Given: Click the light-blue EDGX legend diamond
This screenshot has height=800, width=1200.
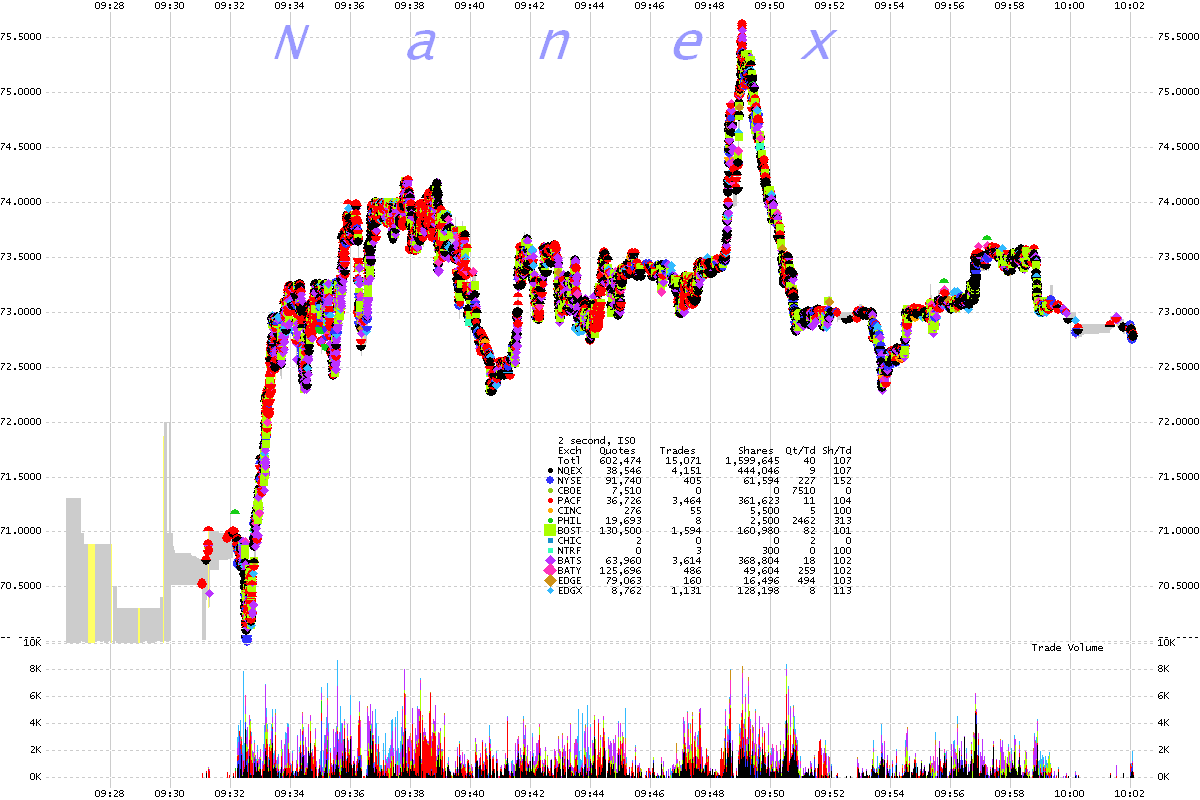Looking at the screenshot, I should click(x=549, y=591).
